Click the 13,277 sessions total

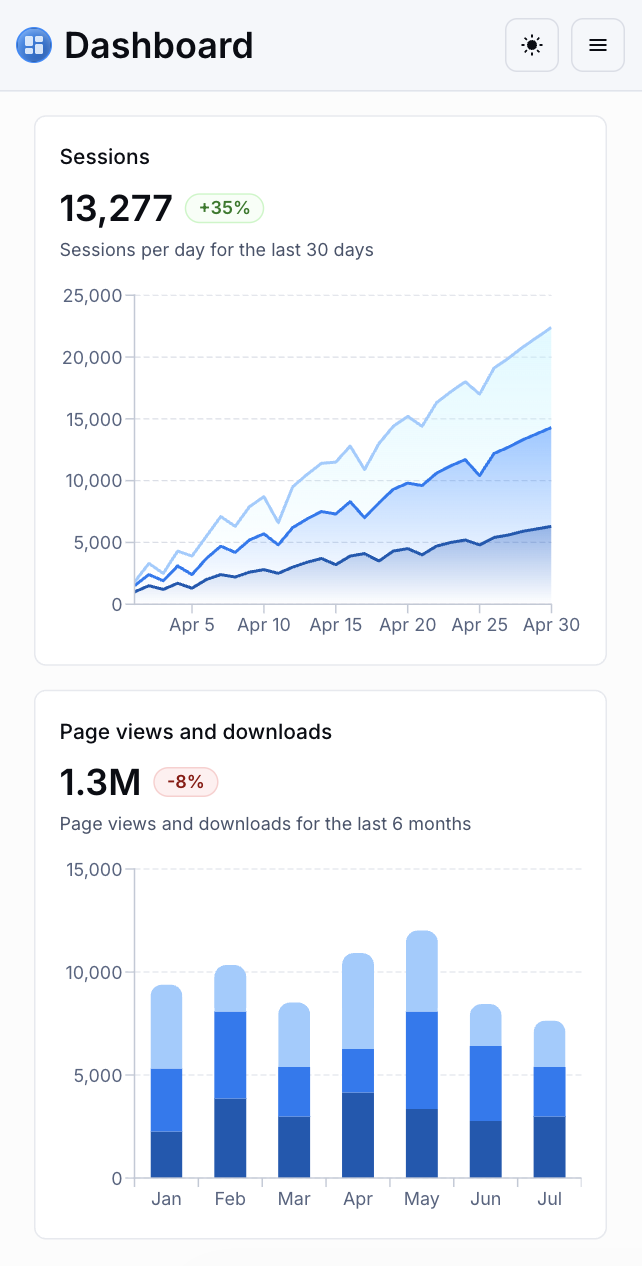pyautogui.click(x=116, y=208)
